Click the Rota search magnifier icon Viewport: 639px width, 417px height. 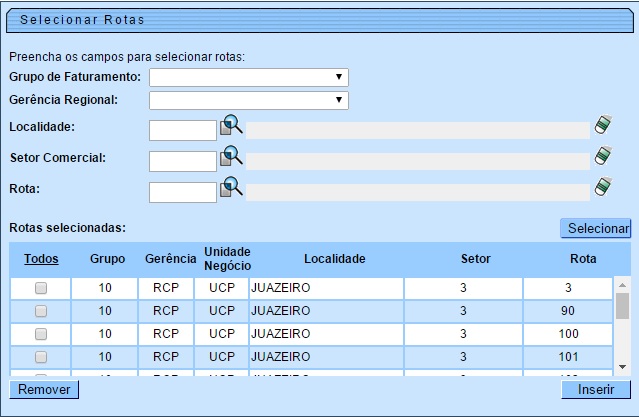231,188
